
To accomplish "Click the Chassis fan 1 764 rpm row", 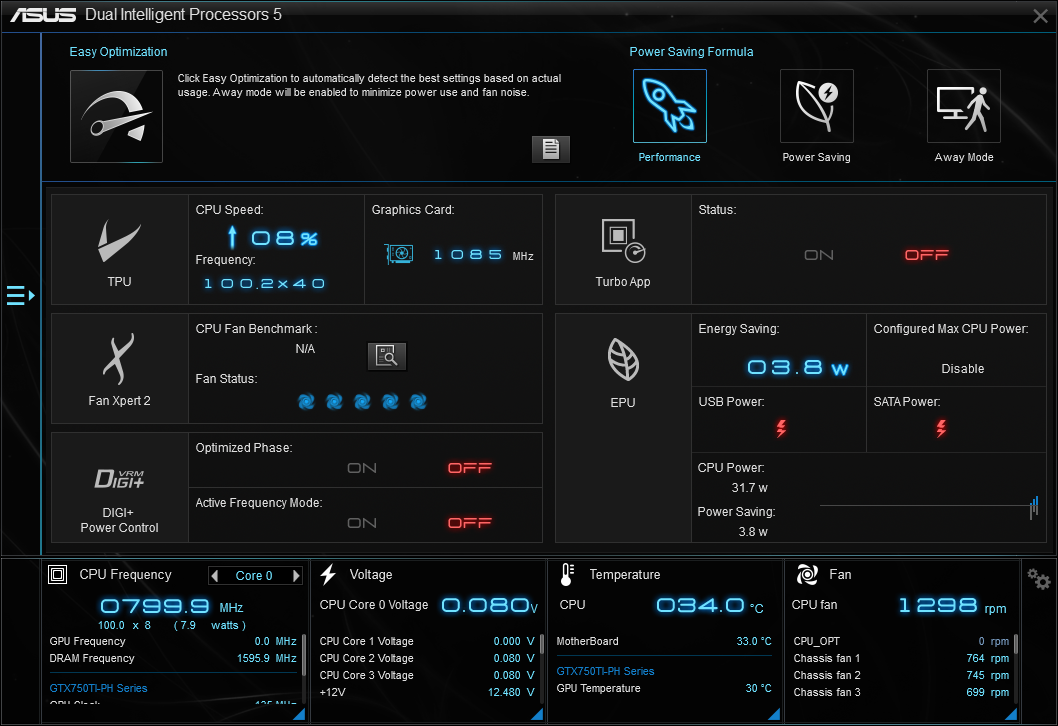I will click(x=901, y=659).
